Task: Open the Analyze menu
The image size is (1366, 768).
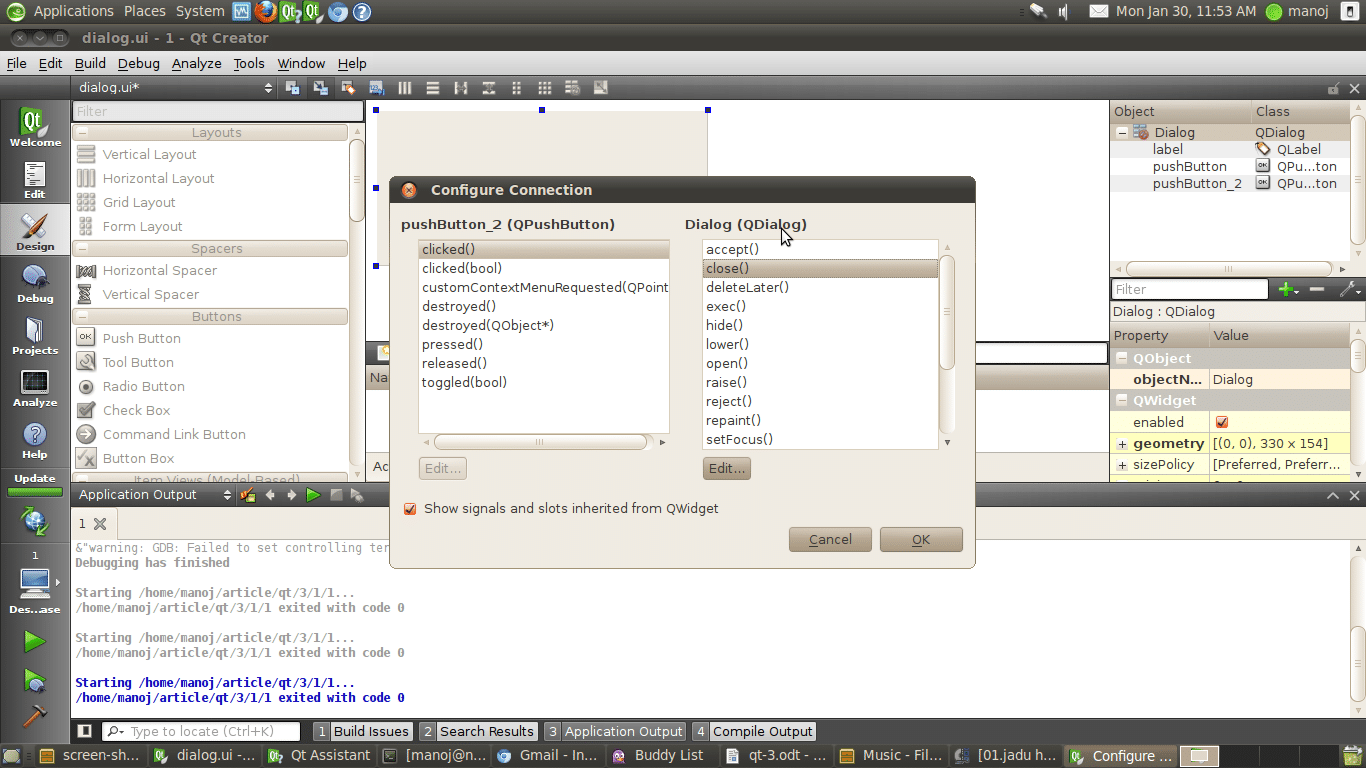Action: (196, 63)
